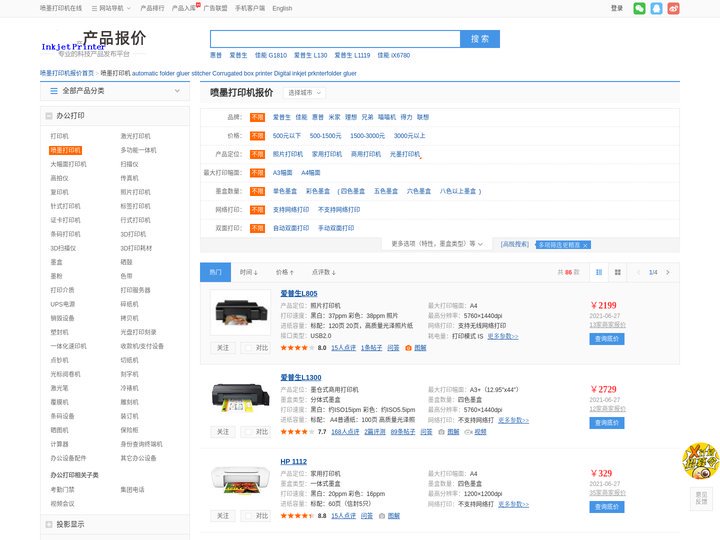720x540 pixels.
Task: Switch to list view layout icon
Action: [599, 272]
